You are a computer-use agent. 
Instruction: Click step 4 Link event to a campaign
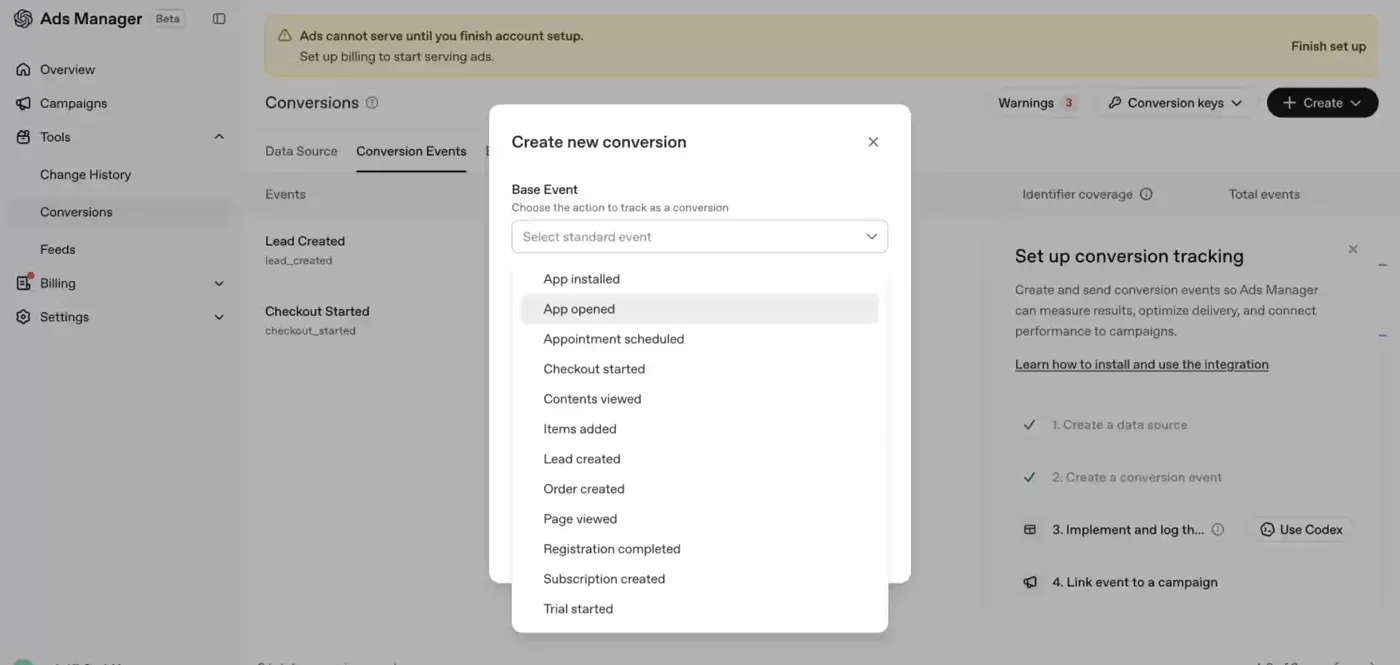[x=1134, y=582]
